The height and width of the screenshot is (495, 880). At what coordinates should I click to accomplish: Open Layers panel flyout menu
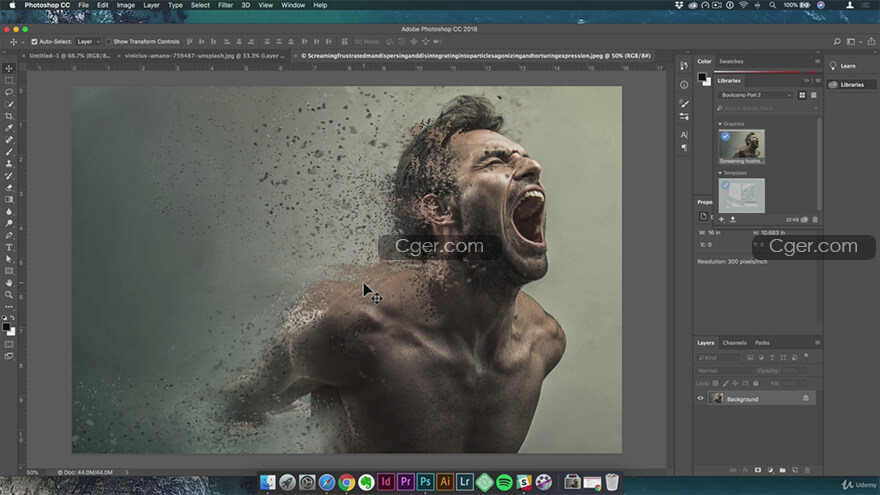[x=817, y=342]
